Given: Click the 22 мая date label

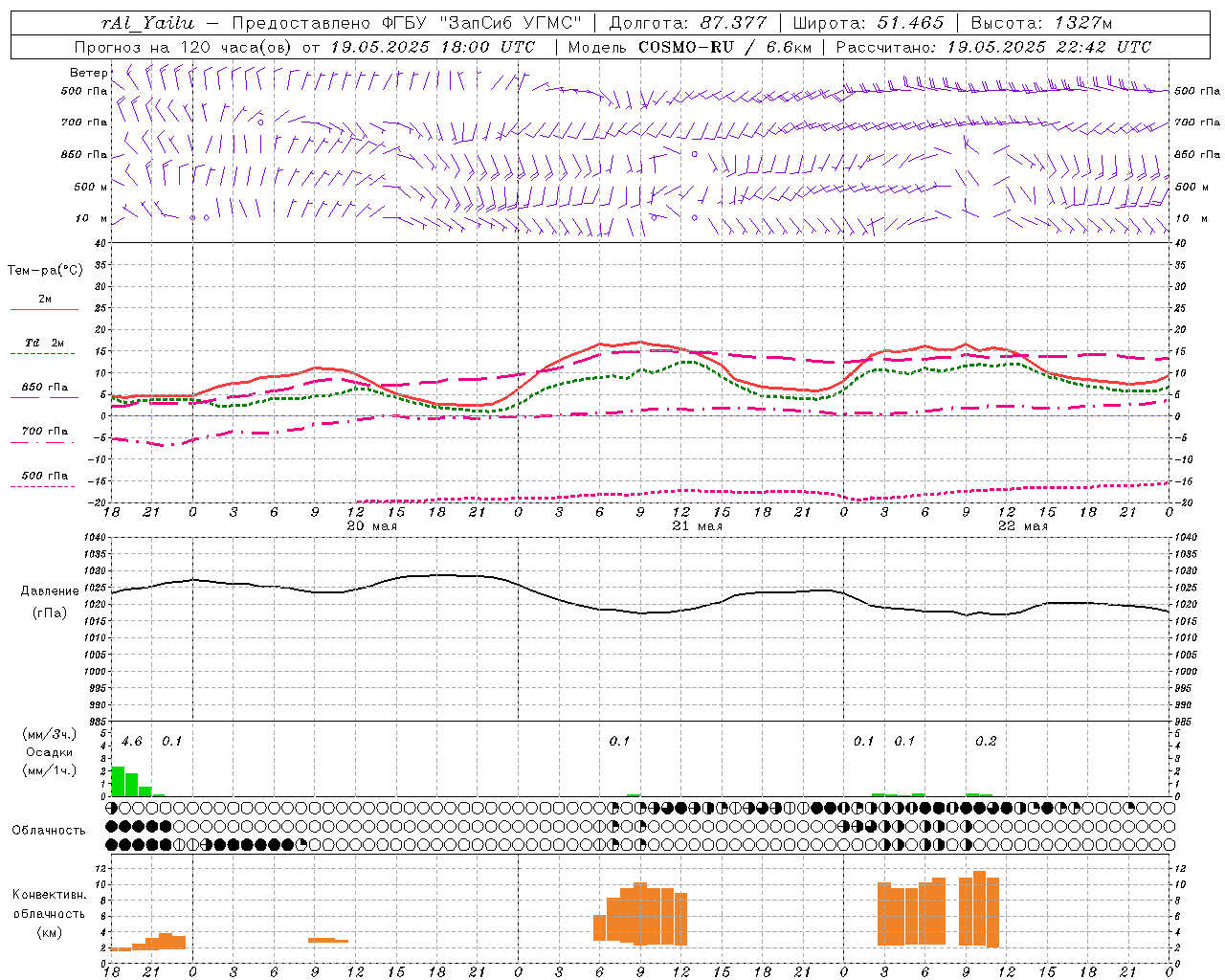Looking at the screenshot, I should coord(1022,526).
